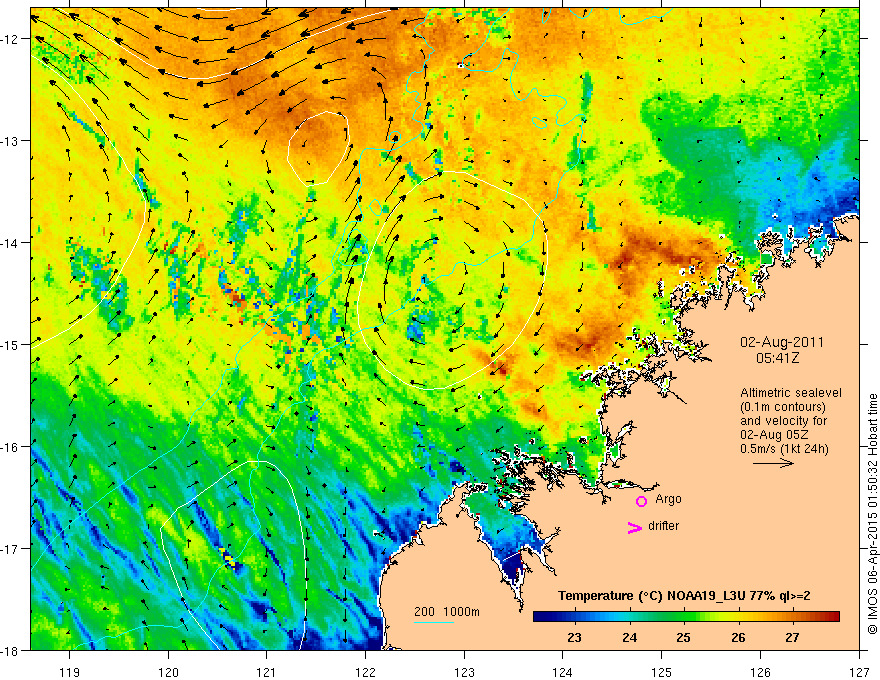Click the longitude label 127
This screenshot has height=680, width=880.
pos(859,673)
